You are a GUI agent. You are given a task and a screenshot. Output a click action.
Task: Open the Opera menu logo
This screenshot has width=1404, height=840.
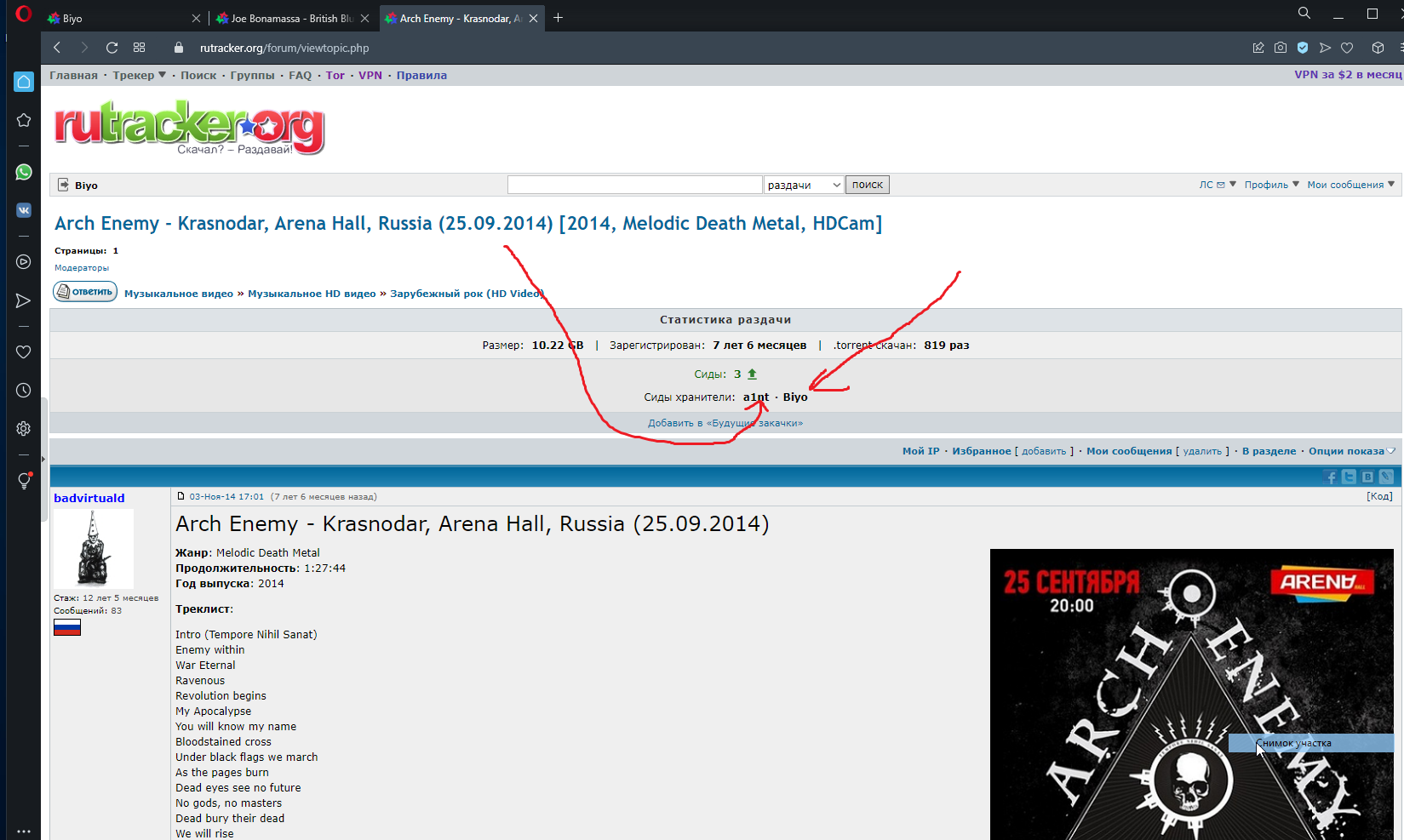[x=24, y=14]
